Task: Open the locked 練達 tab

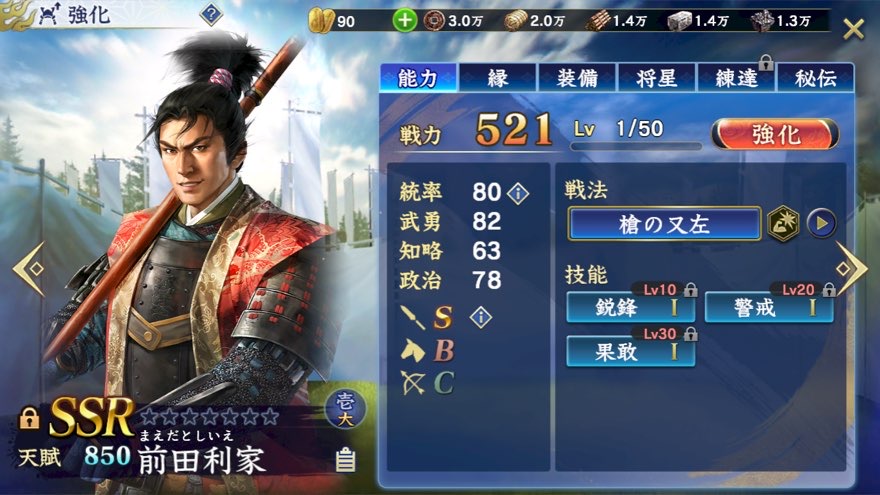Action: click(x=736, y=78)
